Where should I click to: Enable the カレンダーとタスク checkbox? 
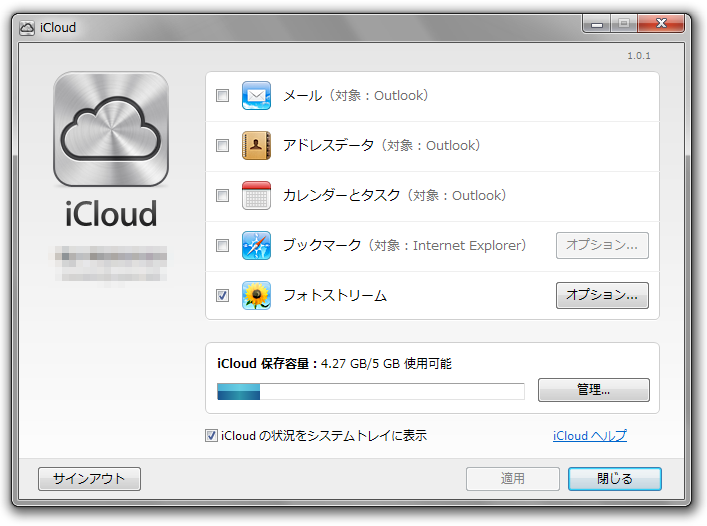[223, 196]
